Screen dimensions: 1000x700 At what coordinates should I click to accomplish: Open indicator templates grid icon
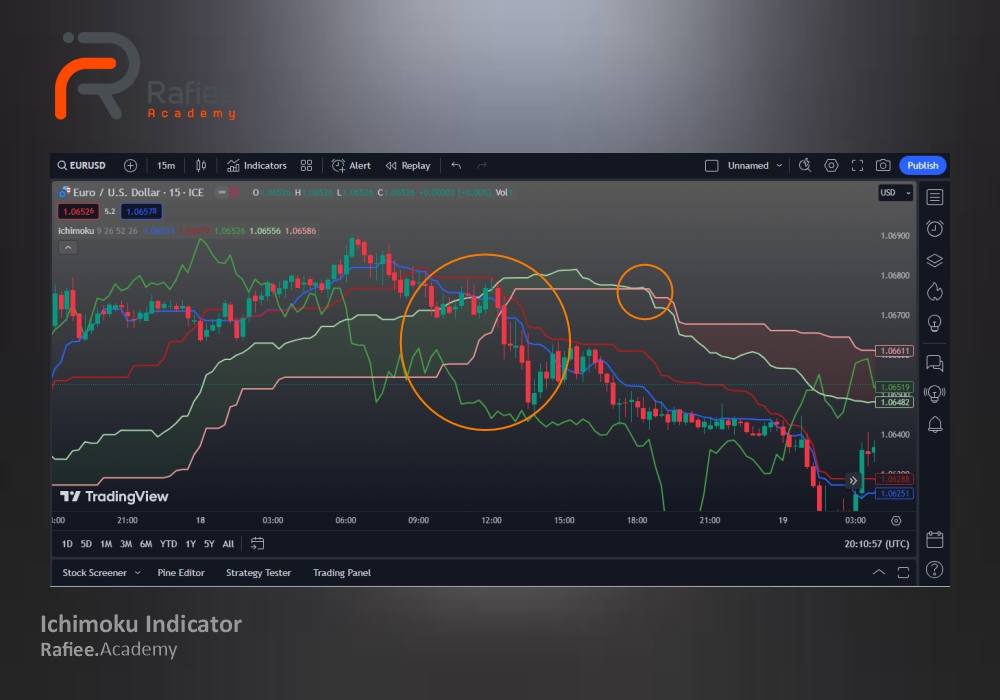[x=306, y=166]
